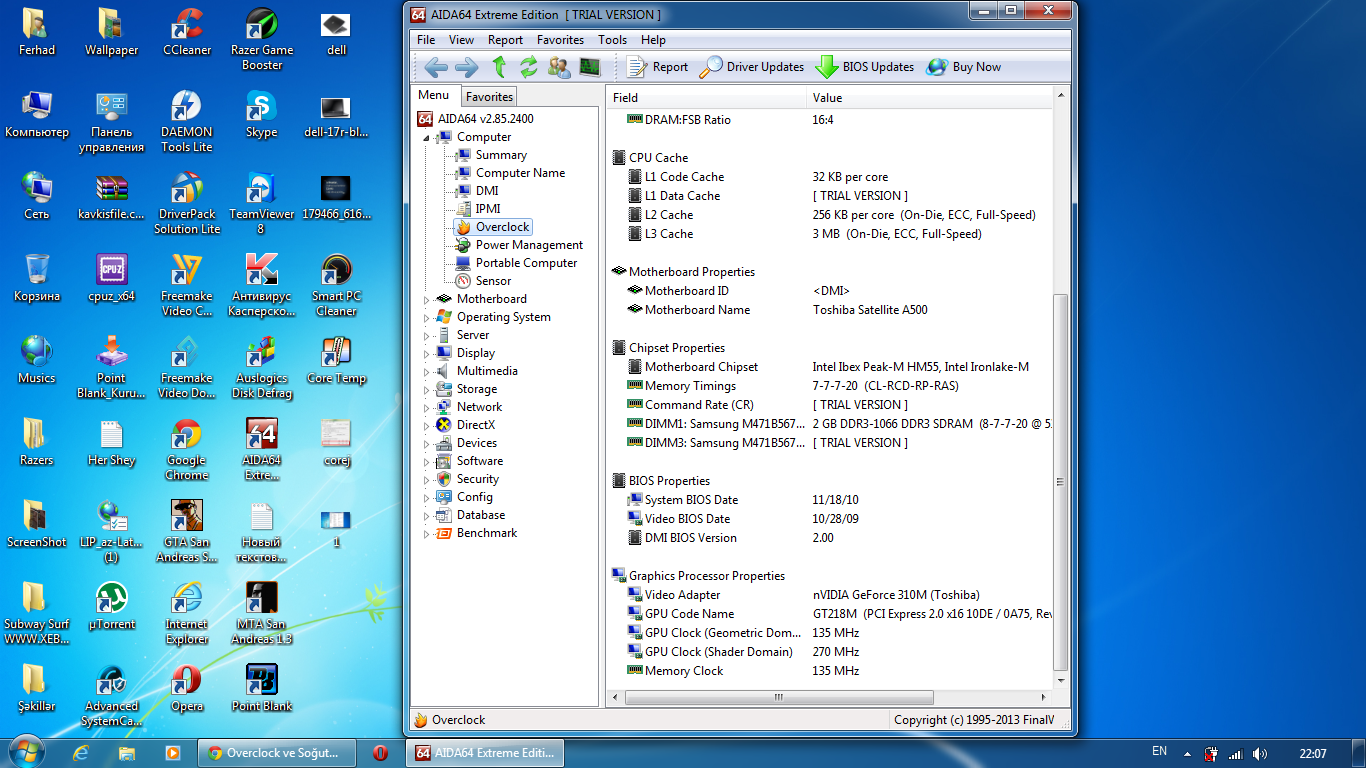The height and width of the screenshot is (768, 1366).
Task: Expand the Storage tree node
Action: point(427,389)
